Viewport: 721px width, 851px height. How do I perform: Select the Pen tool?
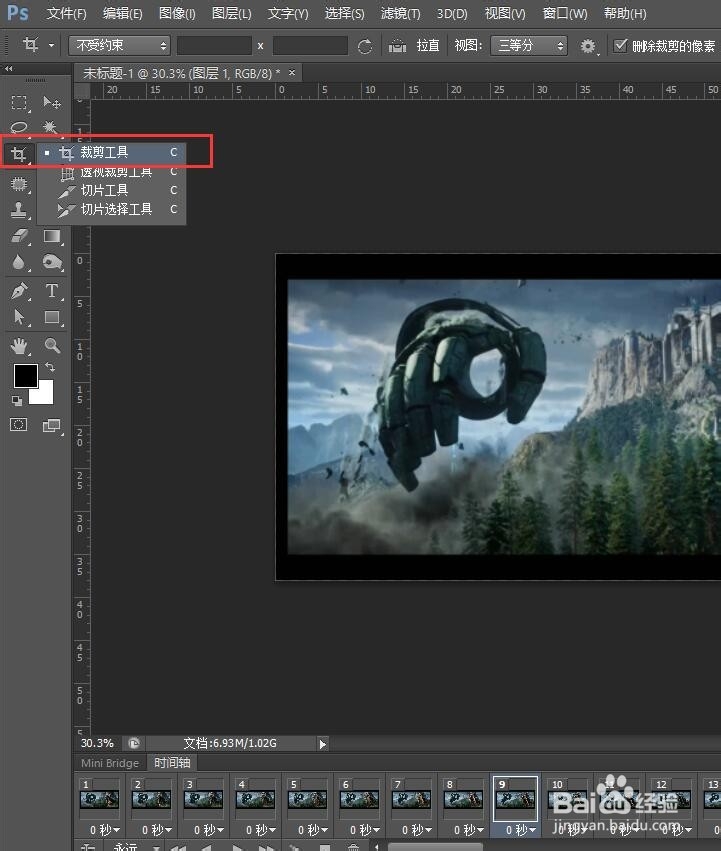coord(19,291)
